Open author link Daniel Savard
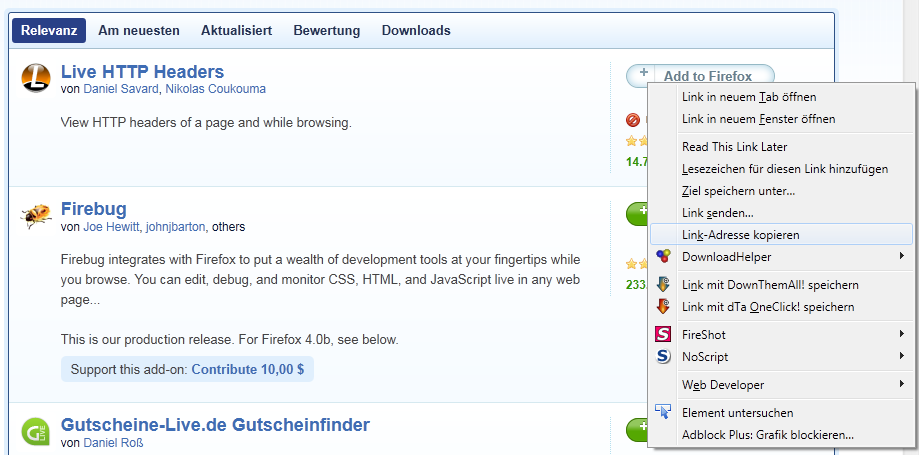 [119, 89]
